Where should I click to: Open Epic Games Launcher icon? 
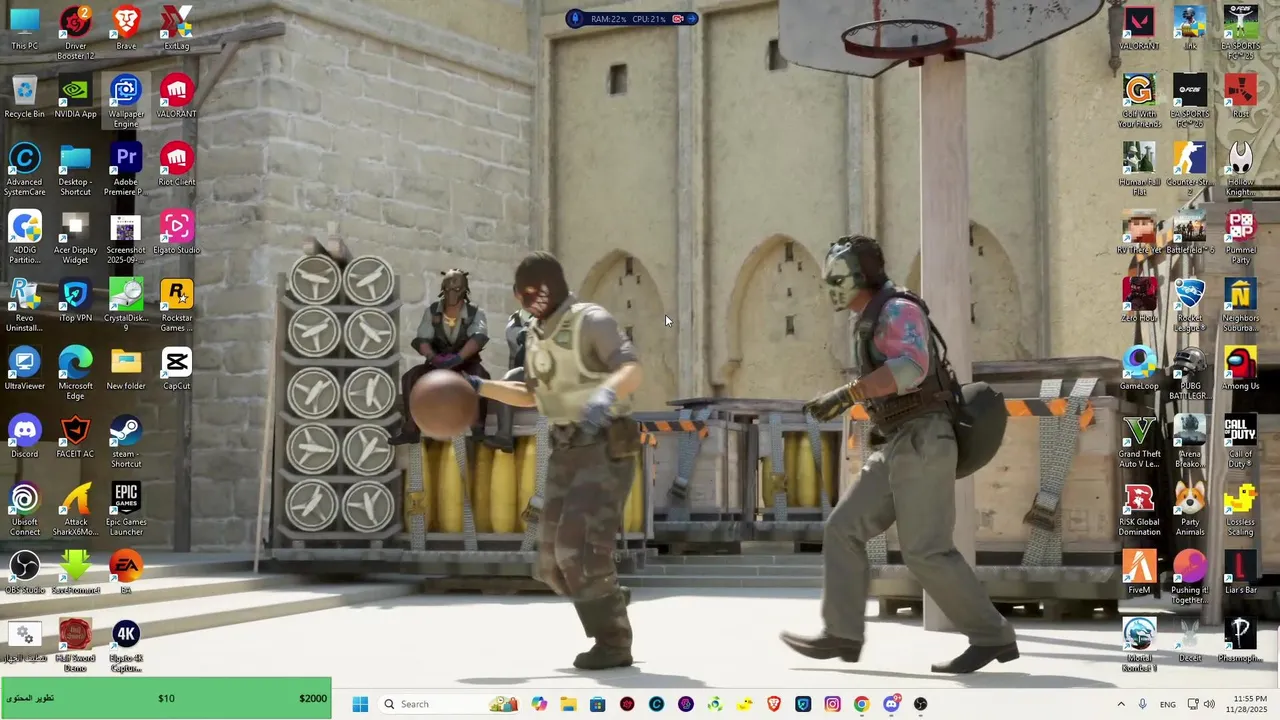[x=126, y=508]
